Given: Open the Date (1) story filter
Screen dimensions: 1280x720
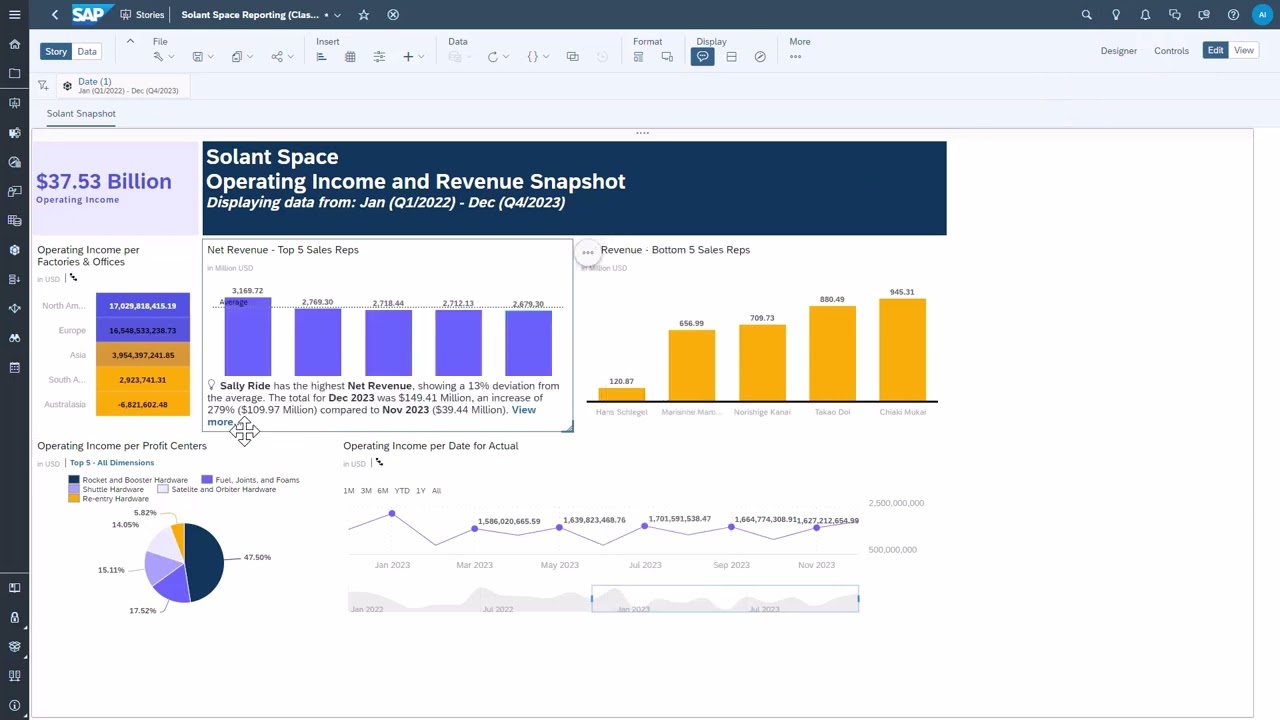Looking at the screenshot, I should tap(122, 86).
